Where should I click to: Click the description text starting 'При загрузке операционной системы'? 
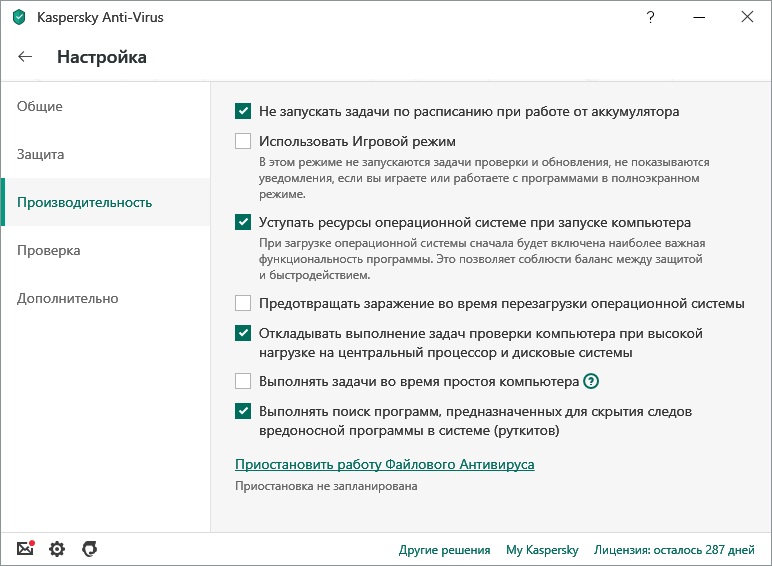pos(482,259)
